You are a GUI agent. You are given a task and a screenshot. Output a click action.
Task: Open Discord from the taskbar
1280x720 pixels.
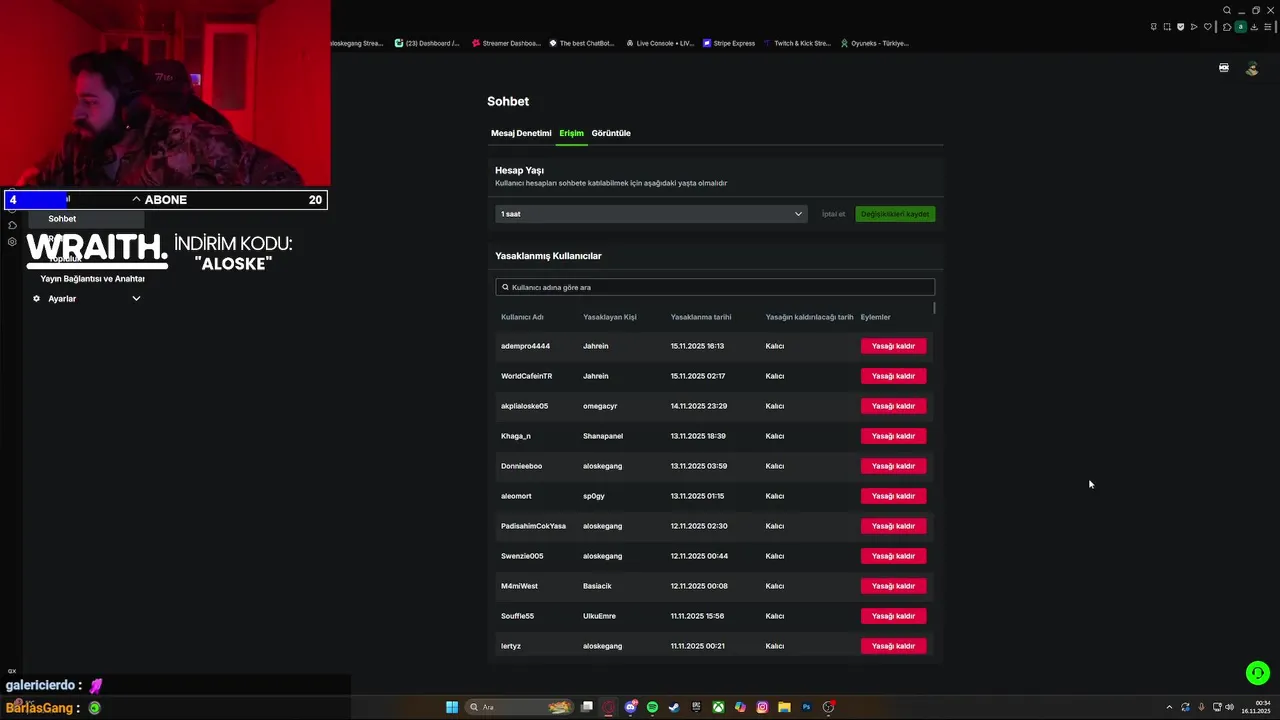(631, 707)
